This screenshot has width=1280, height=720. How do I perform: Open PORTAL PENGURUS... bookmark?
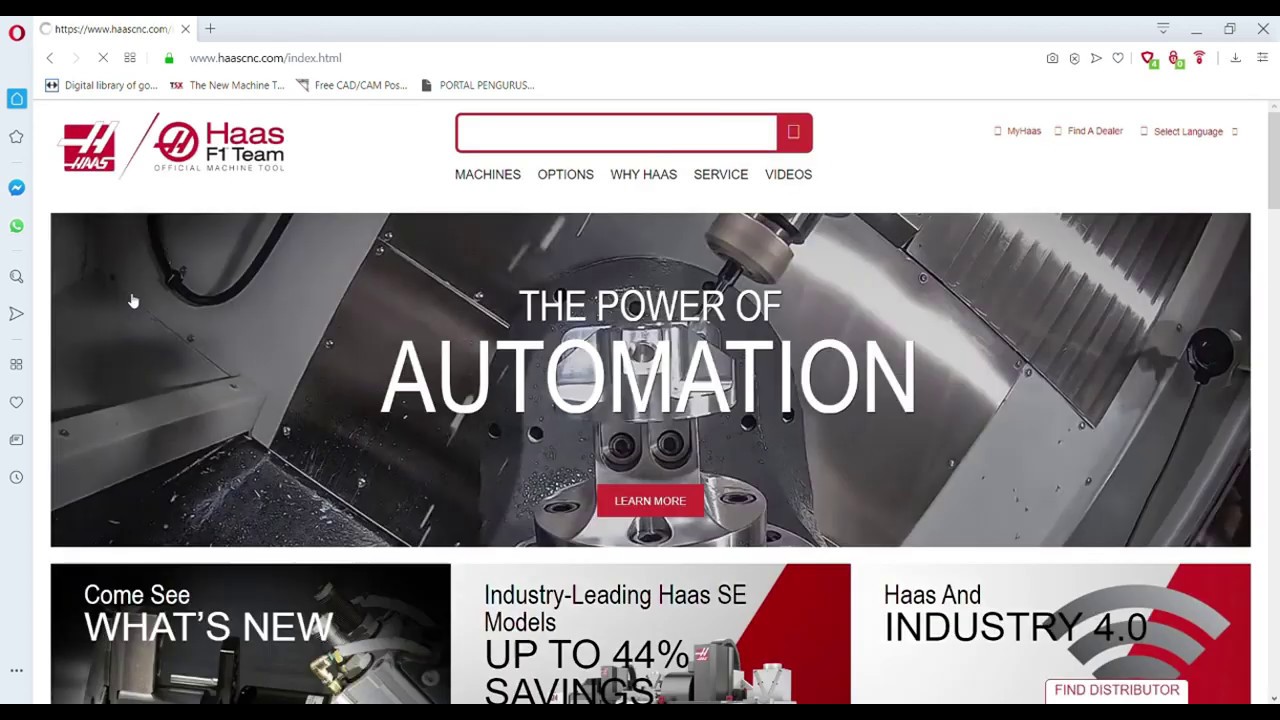tap(477, 85)
